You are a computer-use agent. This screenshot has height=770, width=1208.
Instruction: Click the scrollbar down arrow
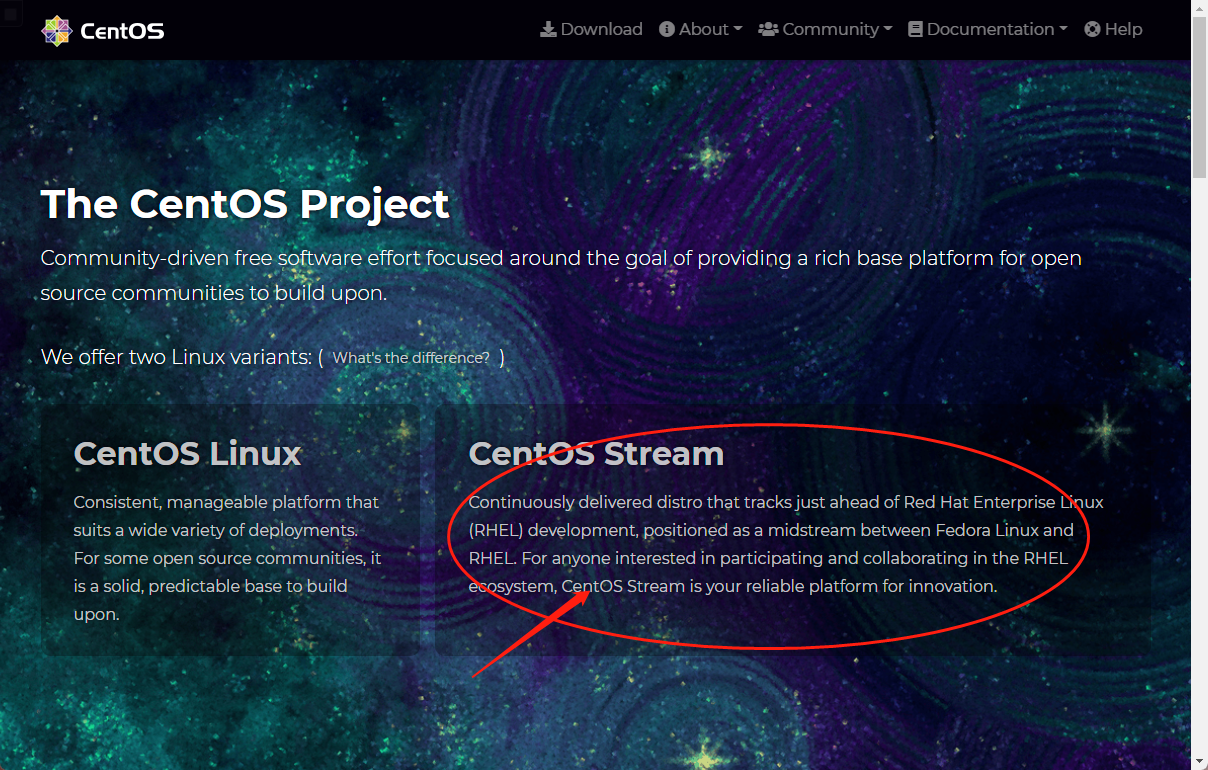point(1200,762)
